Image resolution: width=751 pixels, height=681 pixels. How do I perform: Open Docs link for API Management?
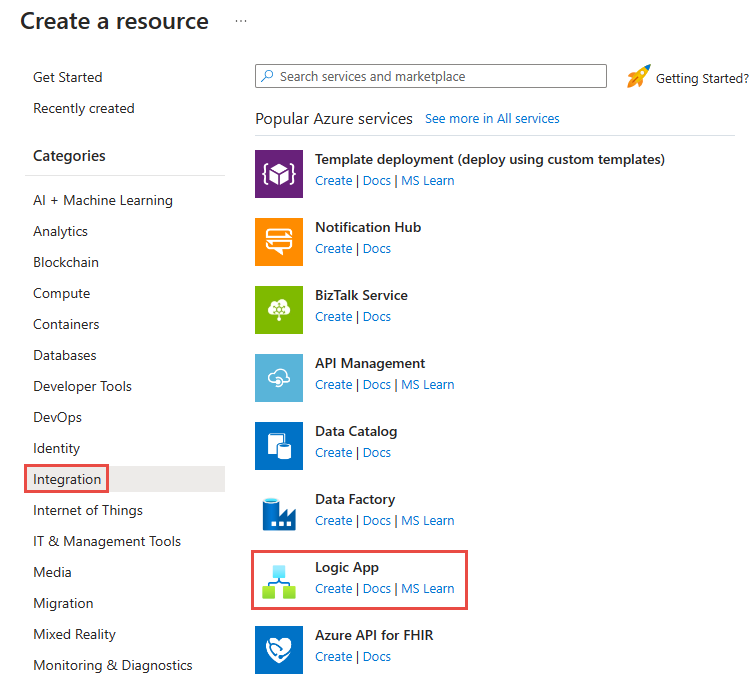point(377,385)
